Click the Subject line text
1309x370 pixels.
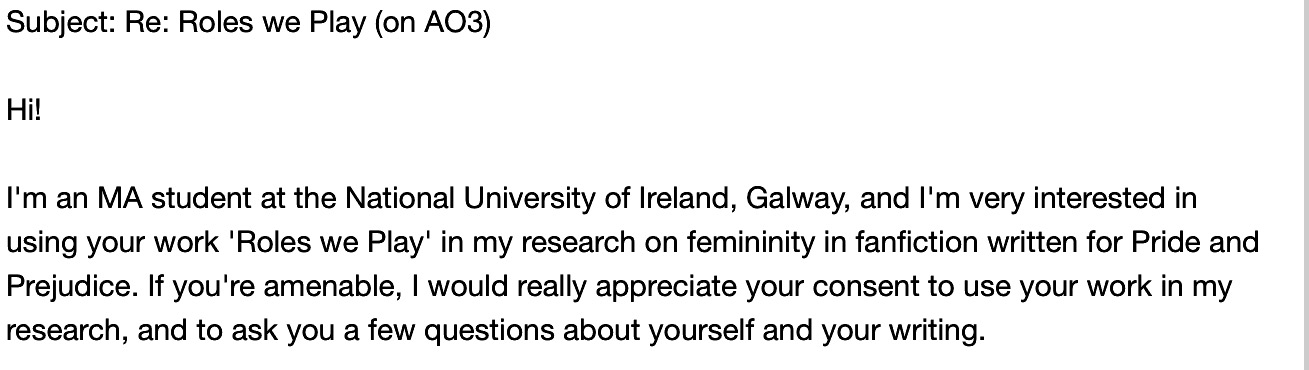(249, 23)
